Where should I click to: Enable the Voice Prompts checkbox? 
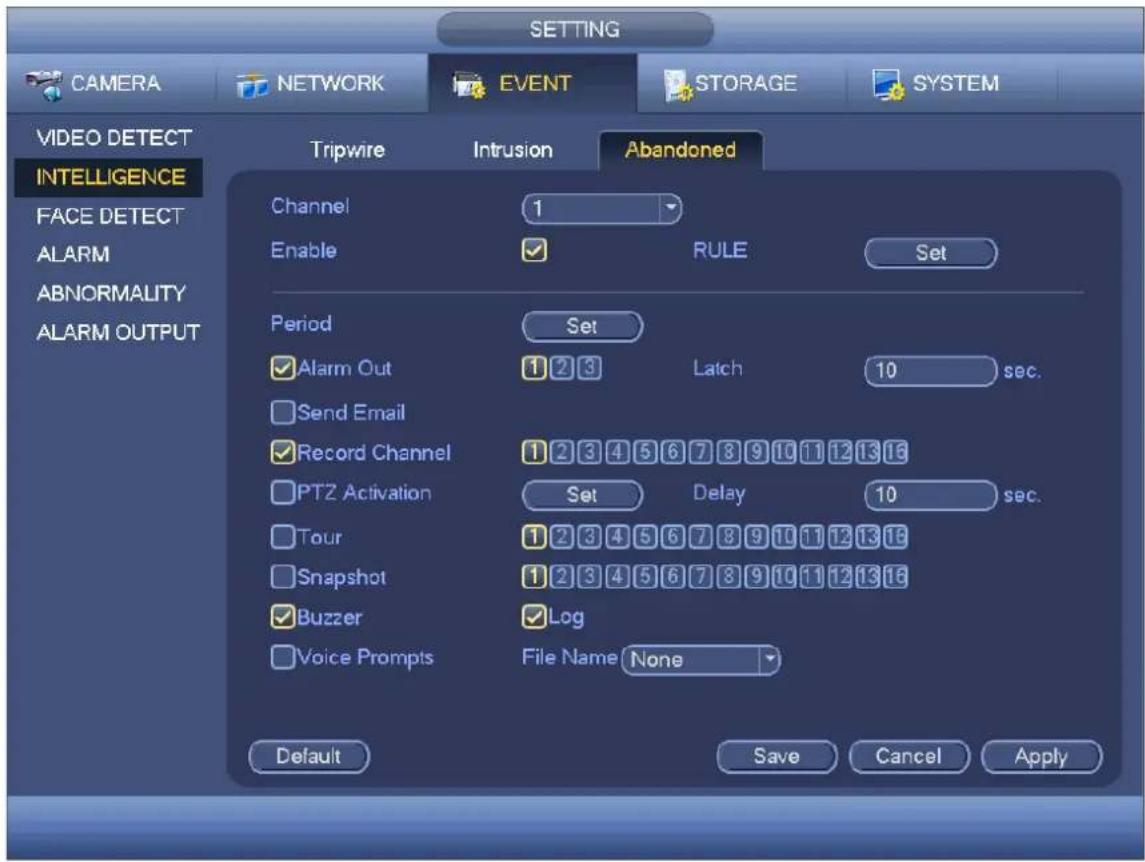[283, 657]
